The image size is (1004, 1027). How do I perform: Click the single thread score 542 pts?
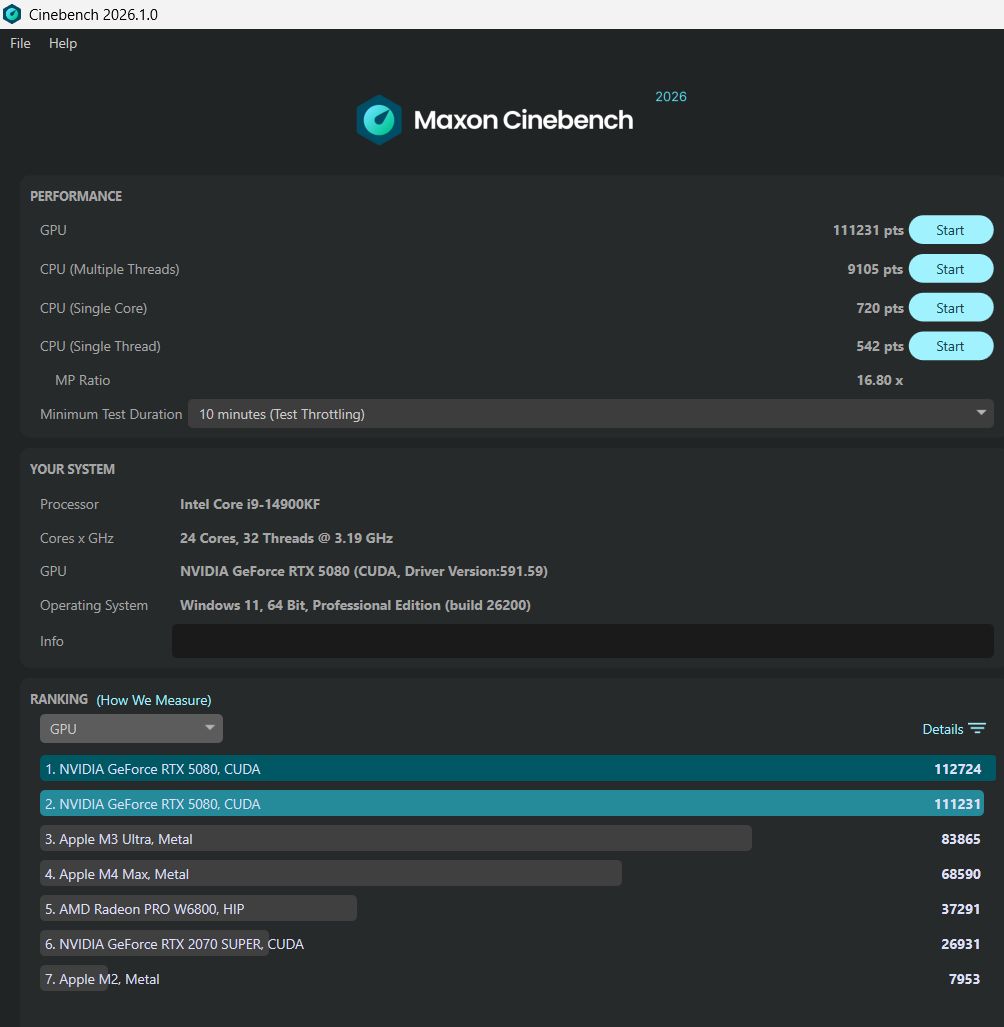click(880, 346)
